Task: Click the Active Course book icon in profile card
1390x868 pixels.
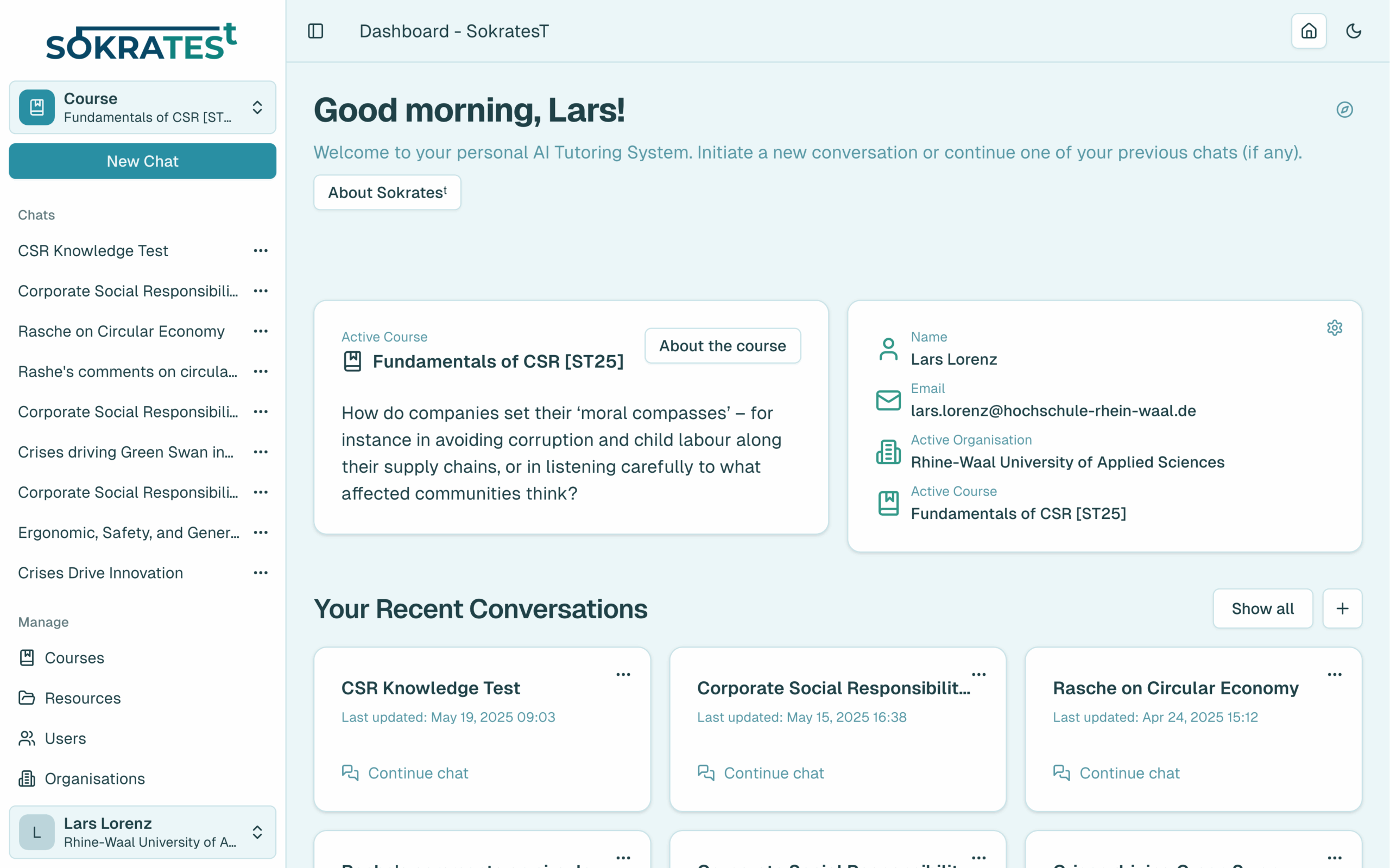Action: coord(888,503)
